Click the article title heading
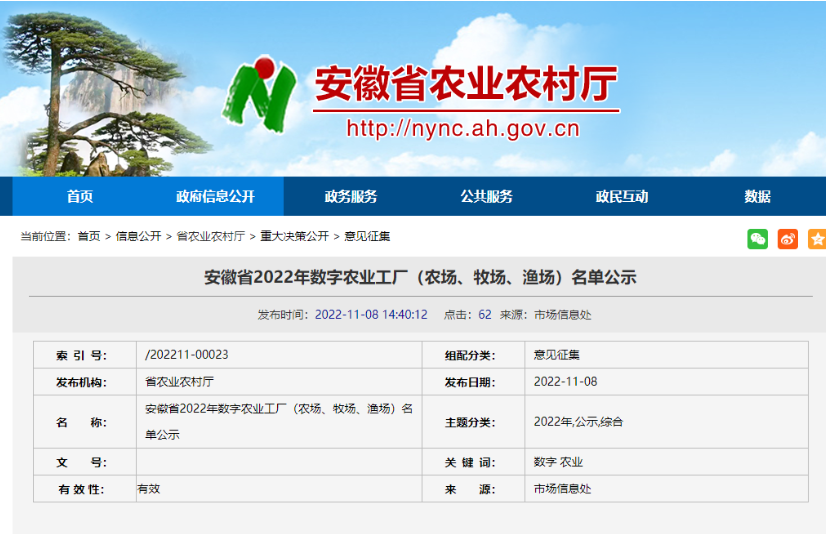The width and height of the screenshot is (826, 534). [420, 277]
